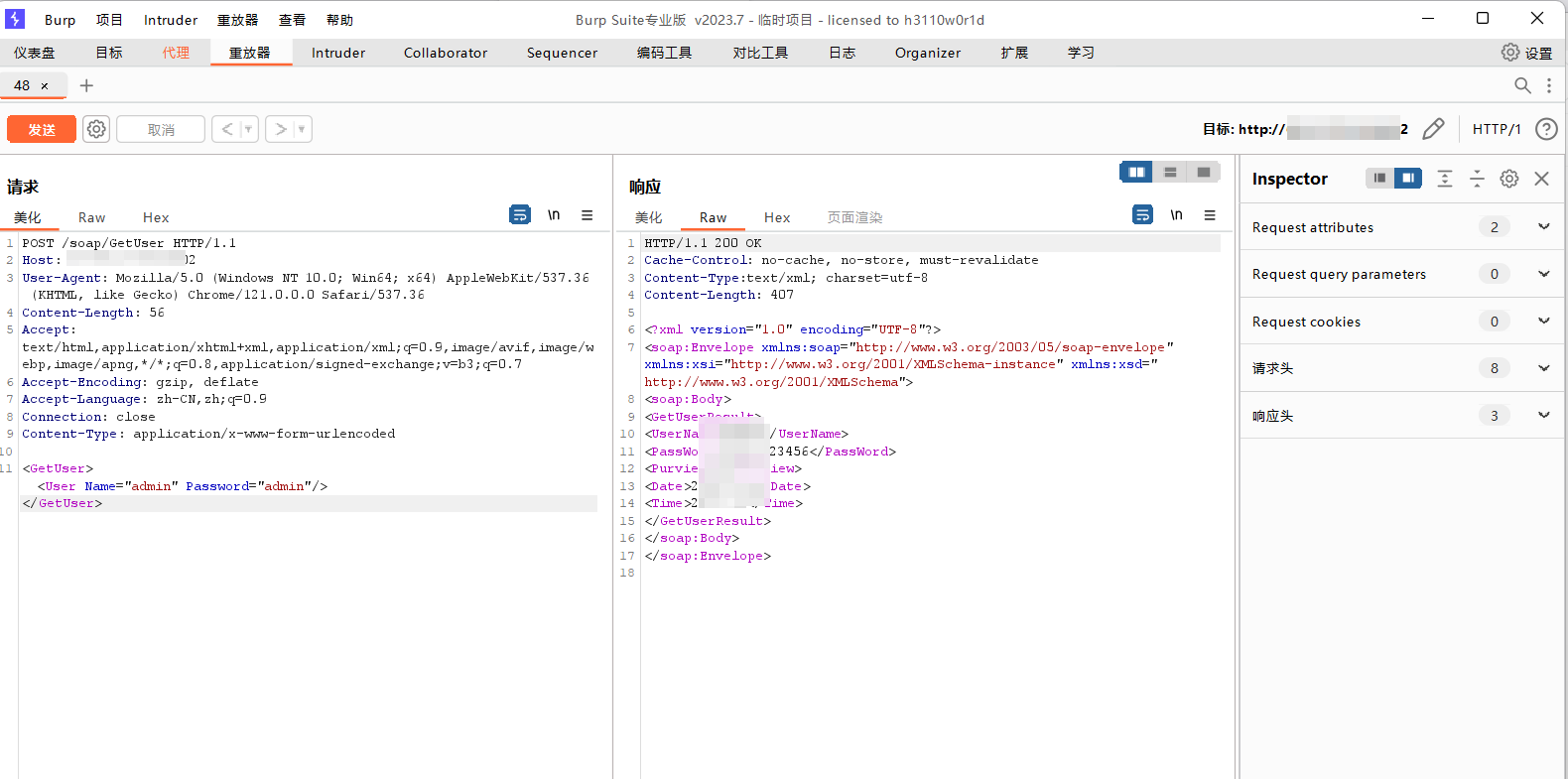Click the search magnifier icon
Image resolution: width=1568 pixels, height=779 pixels.
[1522, 85]
